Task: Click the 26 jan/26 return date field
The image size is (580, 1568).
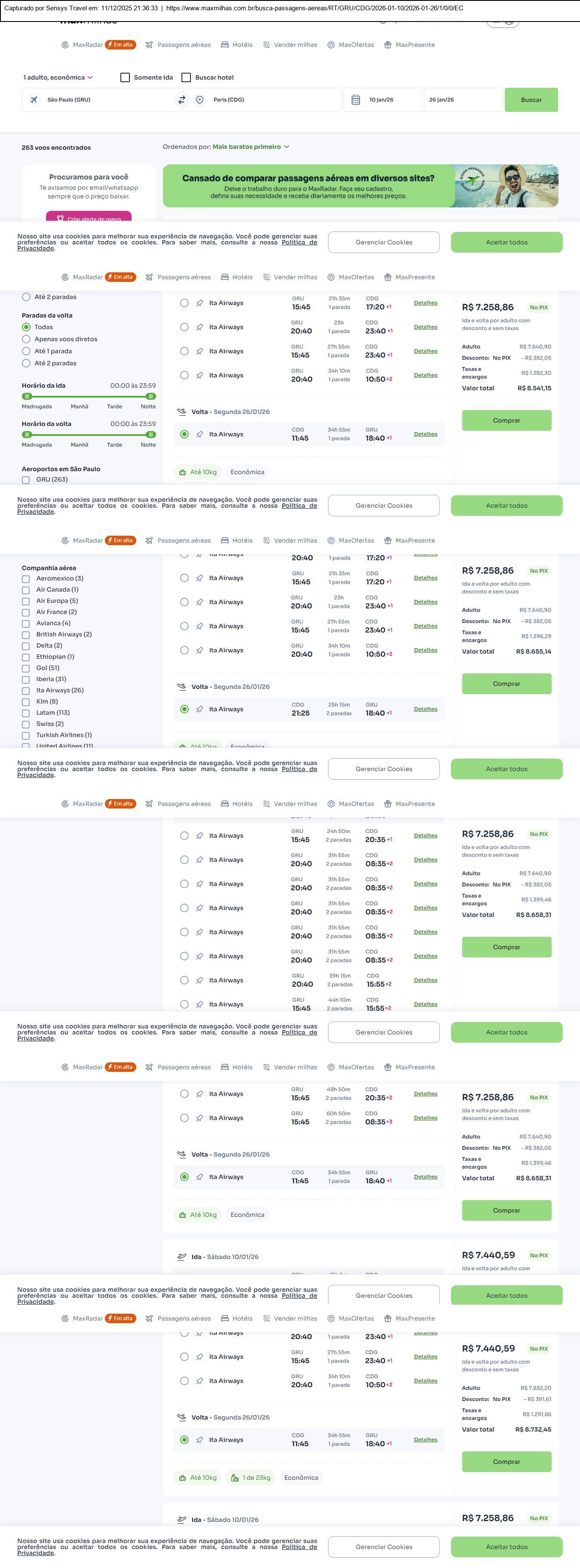Action: point(463,100)
